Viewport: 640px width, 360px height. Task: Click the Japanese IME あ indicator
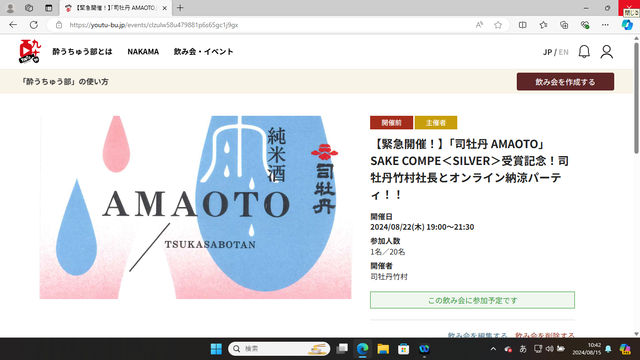(x=523, y=349)
